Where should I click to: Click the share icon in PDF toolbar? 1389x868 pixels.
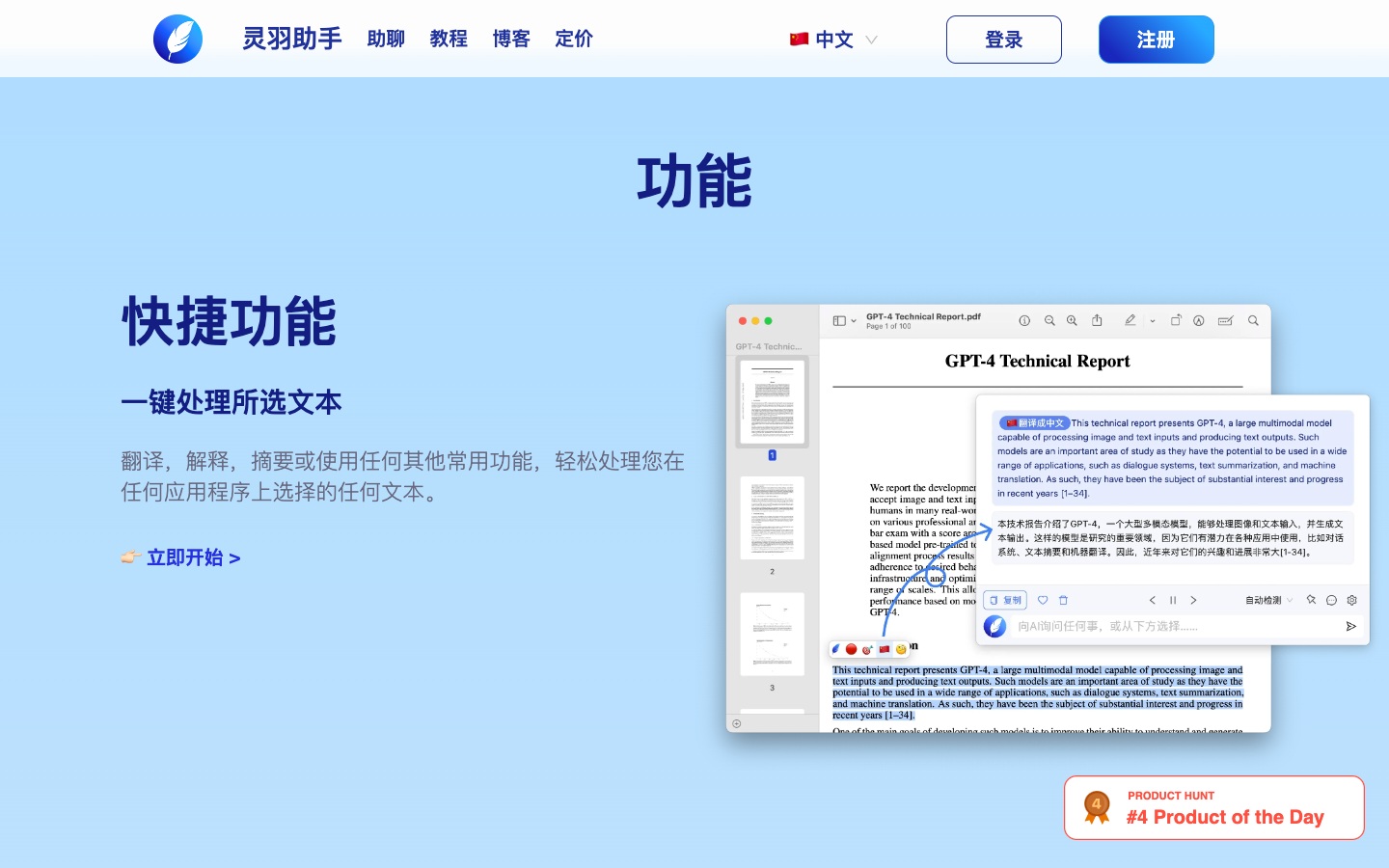[1097, 320]
